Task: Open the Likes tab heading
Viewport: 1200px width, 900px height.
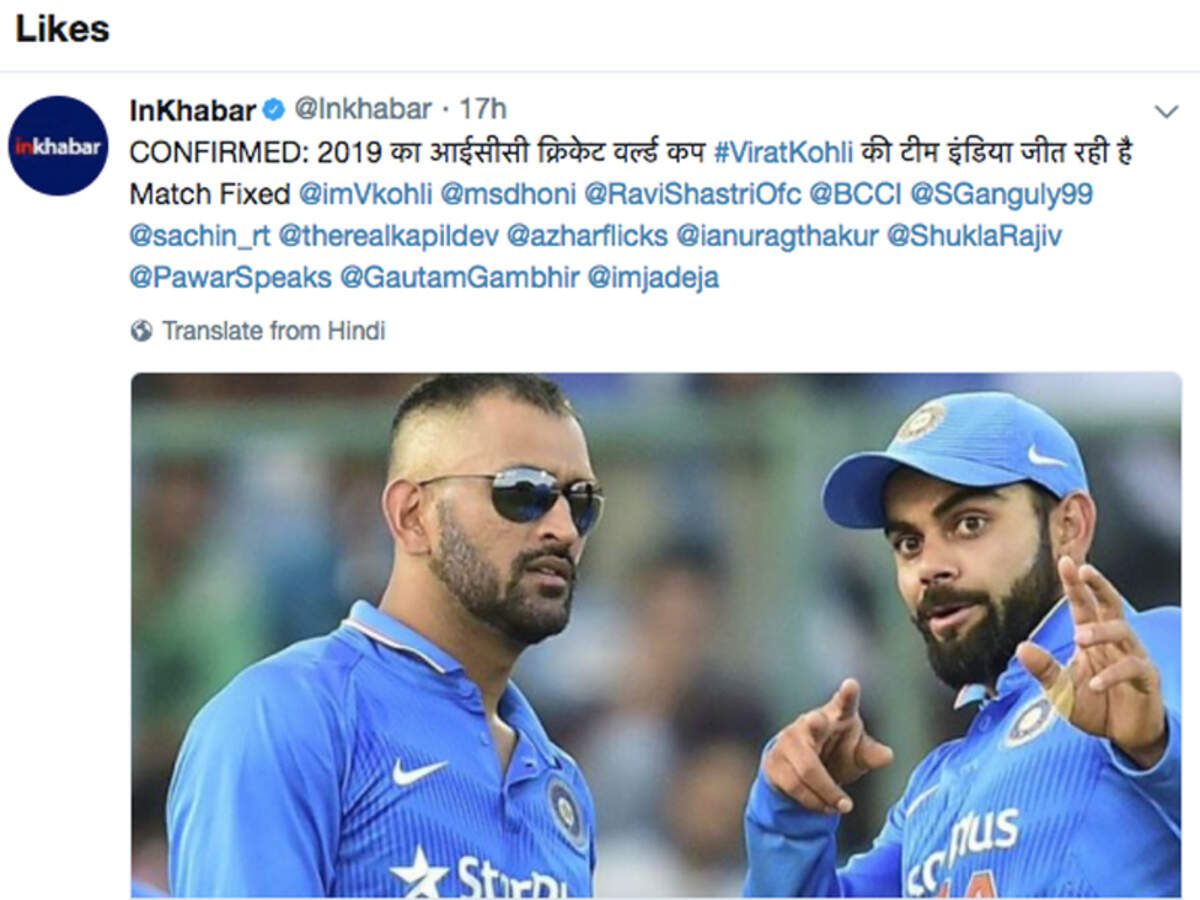Action: tap(62, 28)
